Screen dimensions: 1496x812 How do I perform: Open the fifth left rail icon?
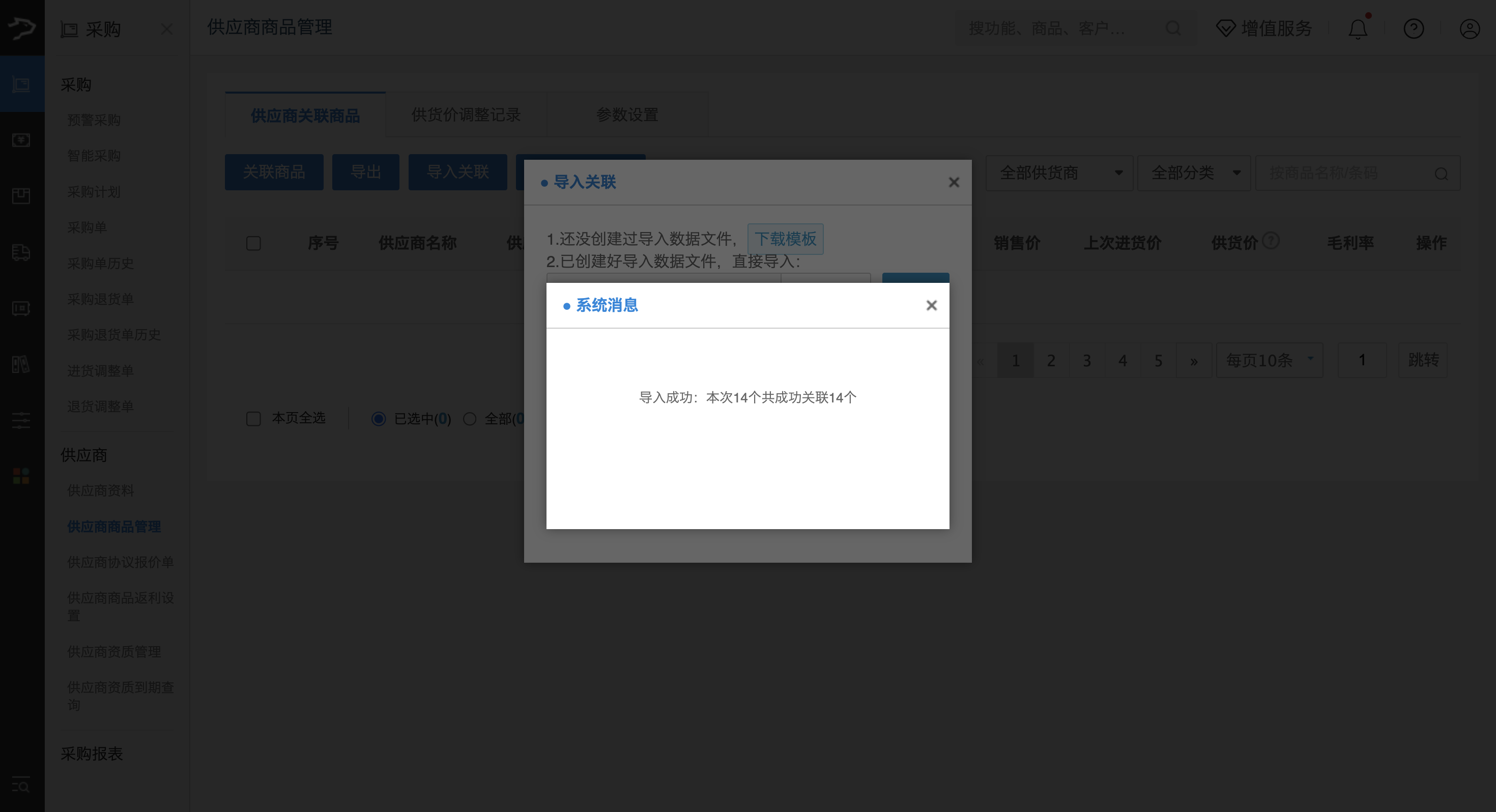tap(21, 308)
